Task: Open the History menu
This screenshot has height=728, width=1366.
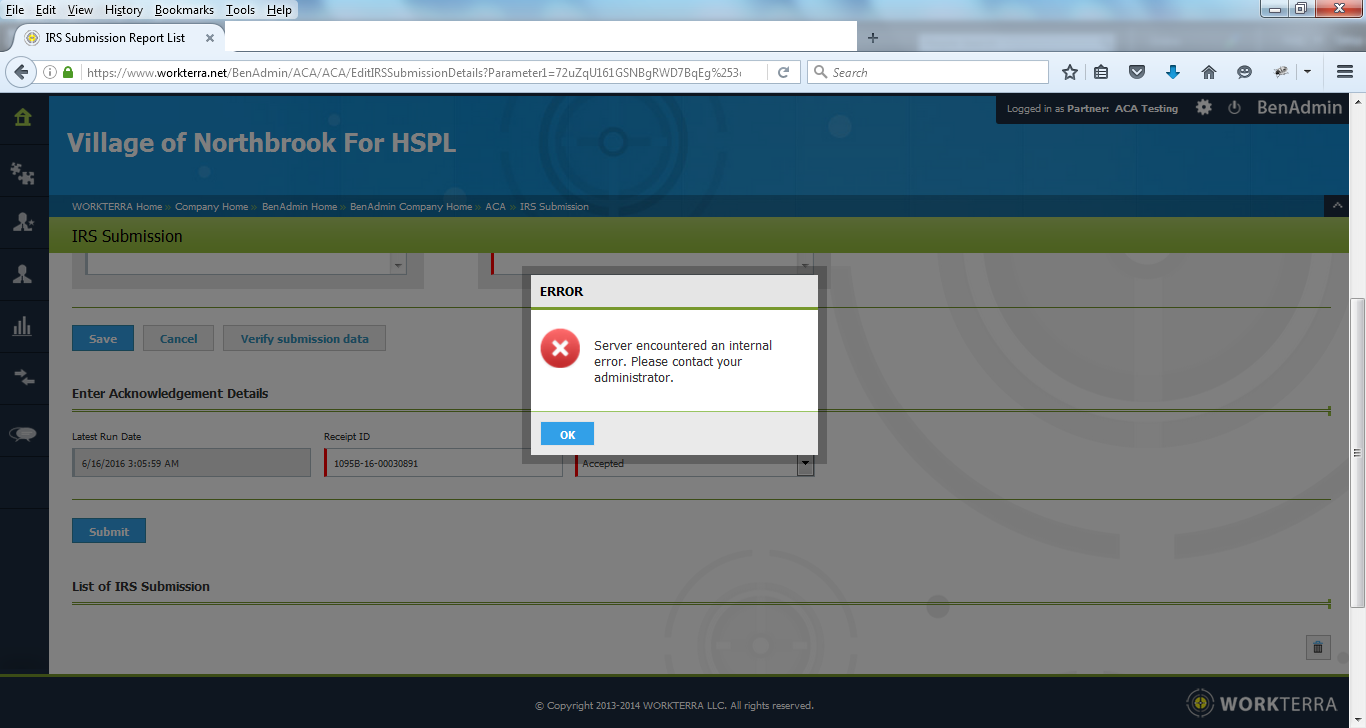Action: (123, 10)
